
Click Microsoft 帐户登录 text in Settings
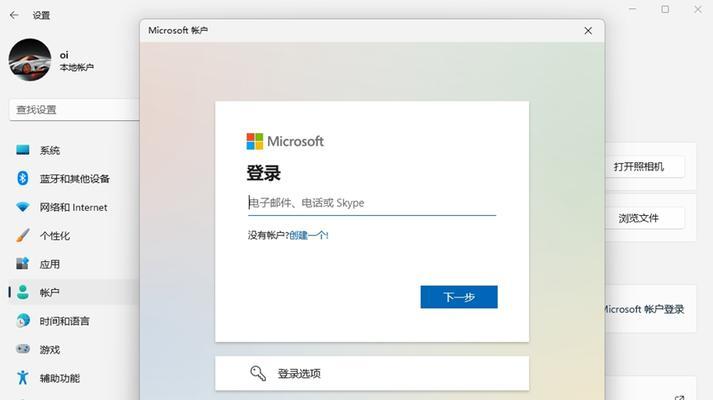(645, 310)
